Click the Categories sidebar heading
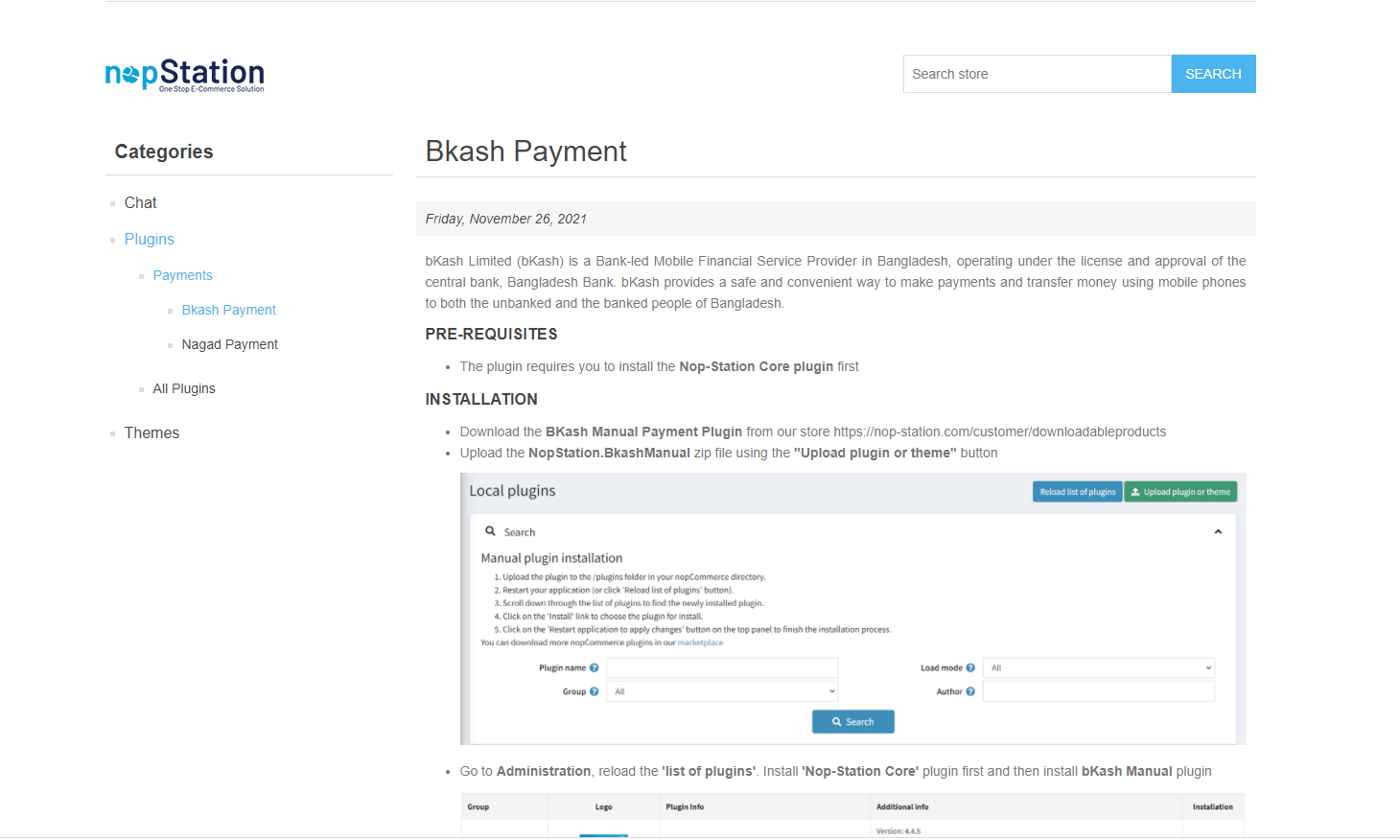The image size is (1400, 840). coord(164,152)
